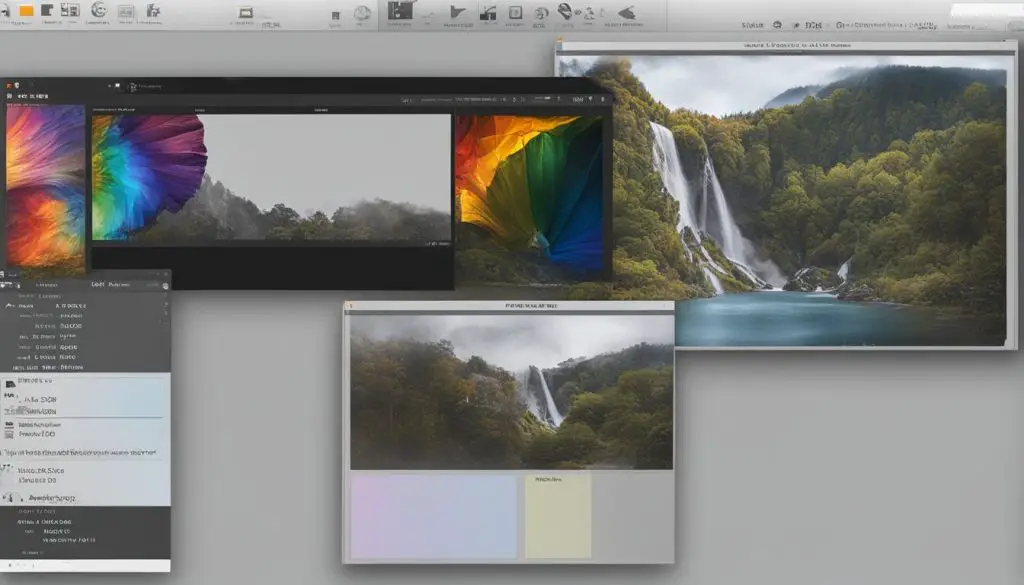
Task: Pick the pastel lavender gradient swatch
Action: [x=433, y=516]
